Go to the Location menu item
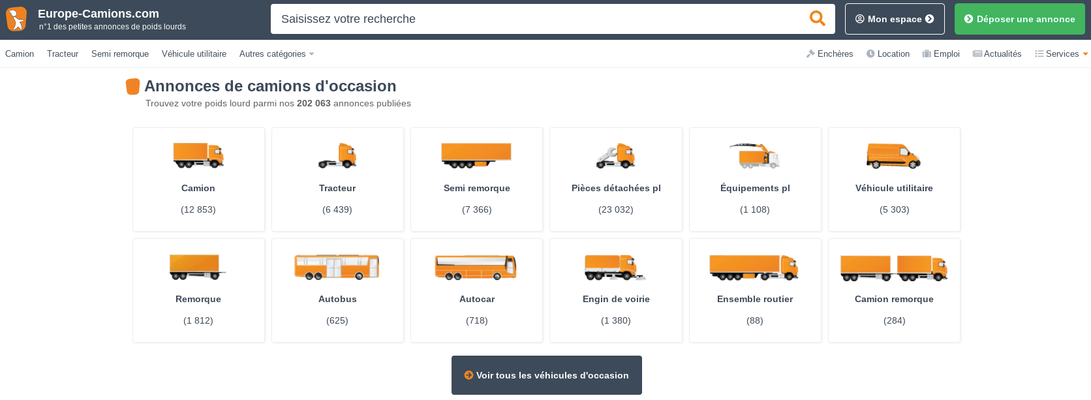The image size is (1091, 400). click(888, 54)
